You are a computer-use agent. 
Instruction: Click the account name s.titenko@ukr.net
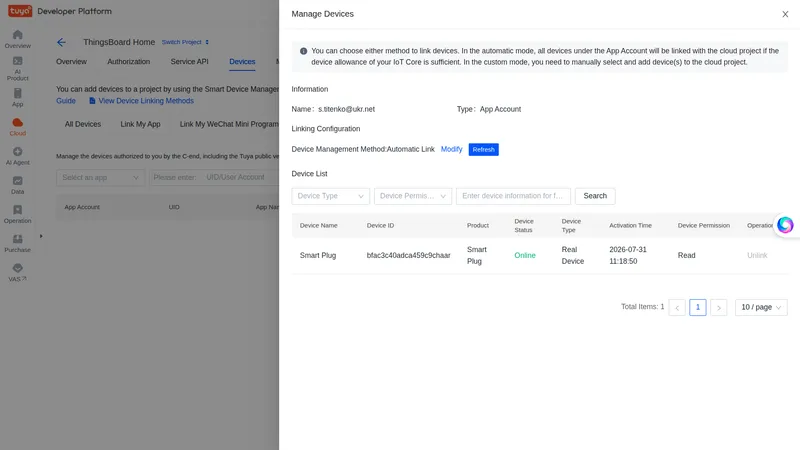[346, 109]
